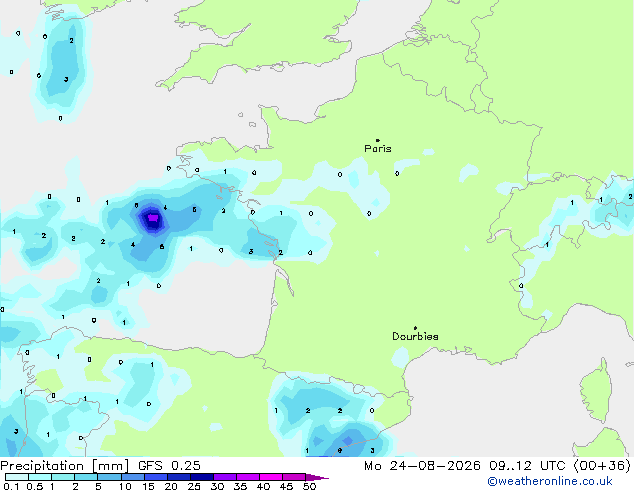Image resolution: width=634 pixels, height=490 pixels.
Task: Click the legend arrow tip beyond 50
Action: point(317,477)
